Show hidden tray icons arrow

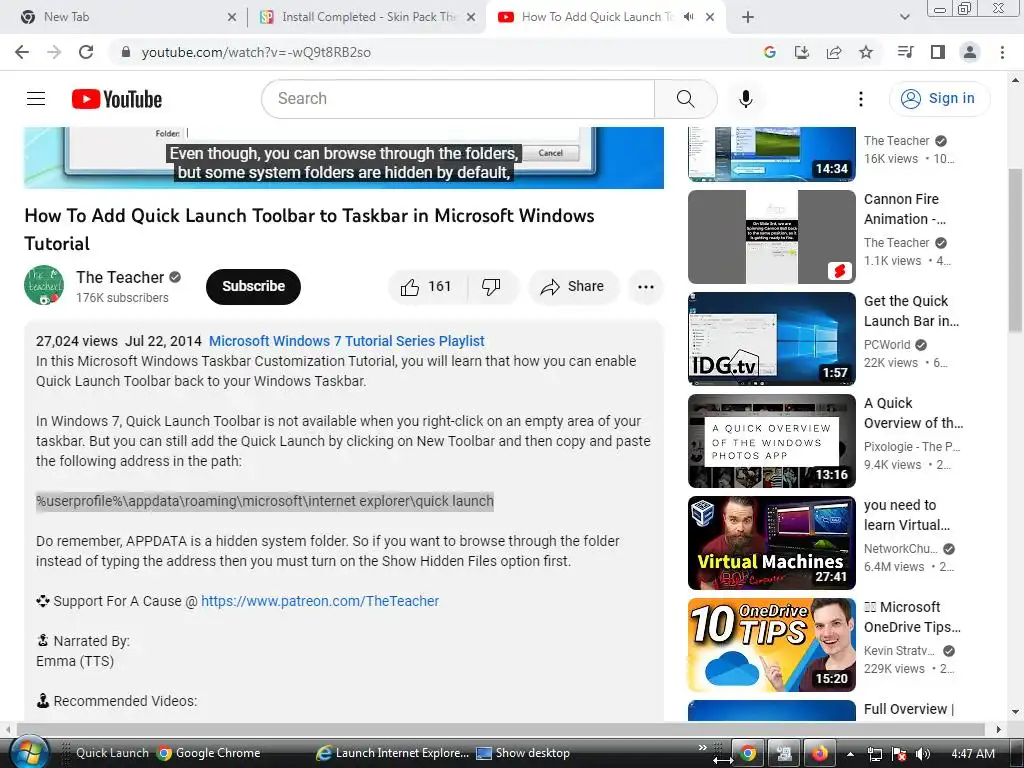[850, 754]
